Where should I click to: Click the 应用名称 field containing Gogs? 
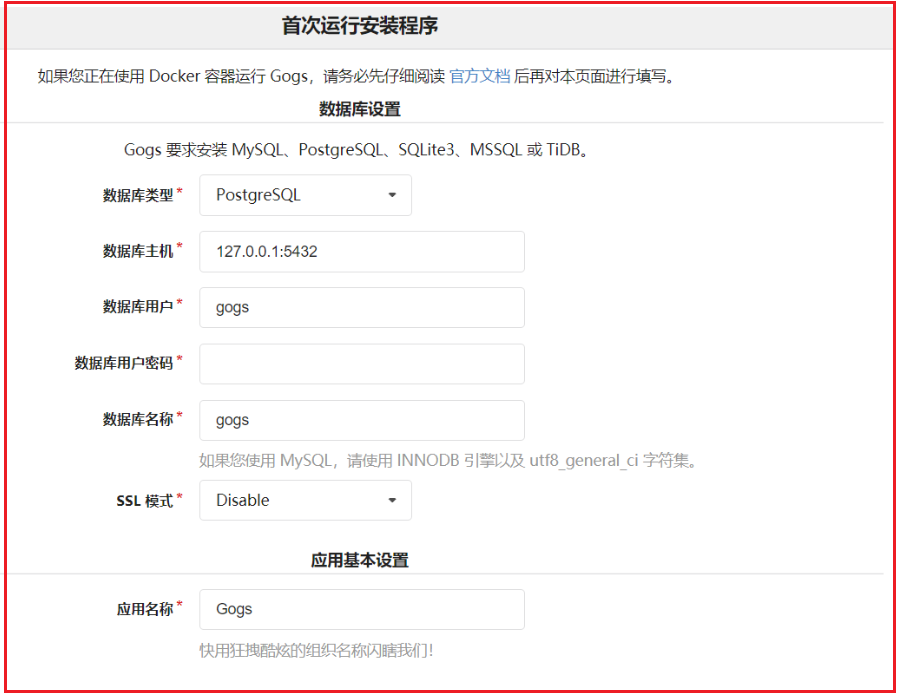[x=362, y=609]
